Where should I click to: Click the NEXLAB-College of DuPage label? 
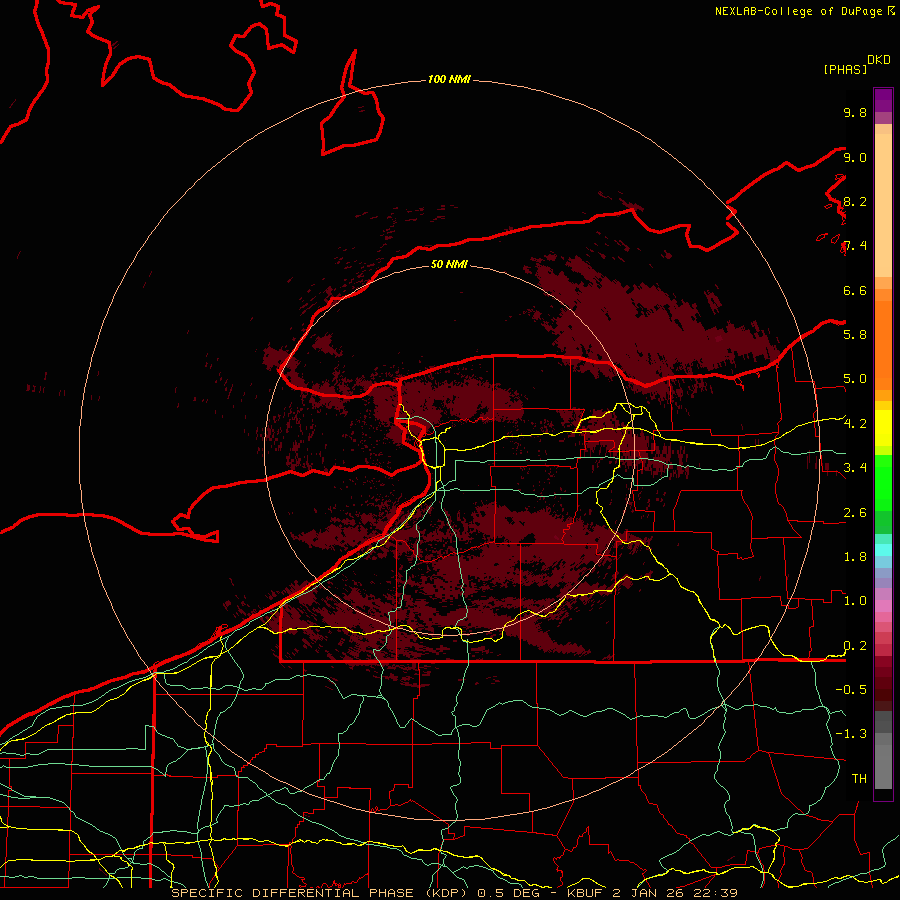(798, 11)
